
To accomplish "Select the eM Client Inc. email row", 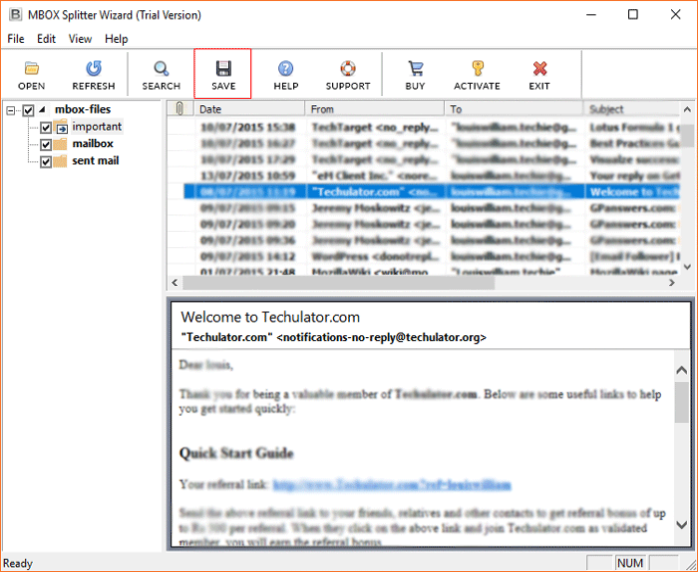I will click(423, 176).
